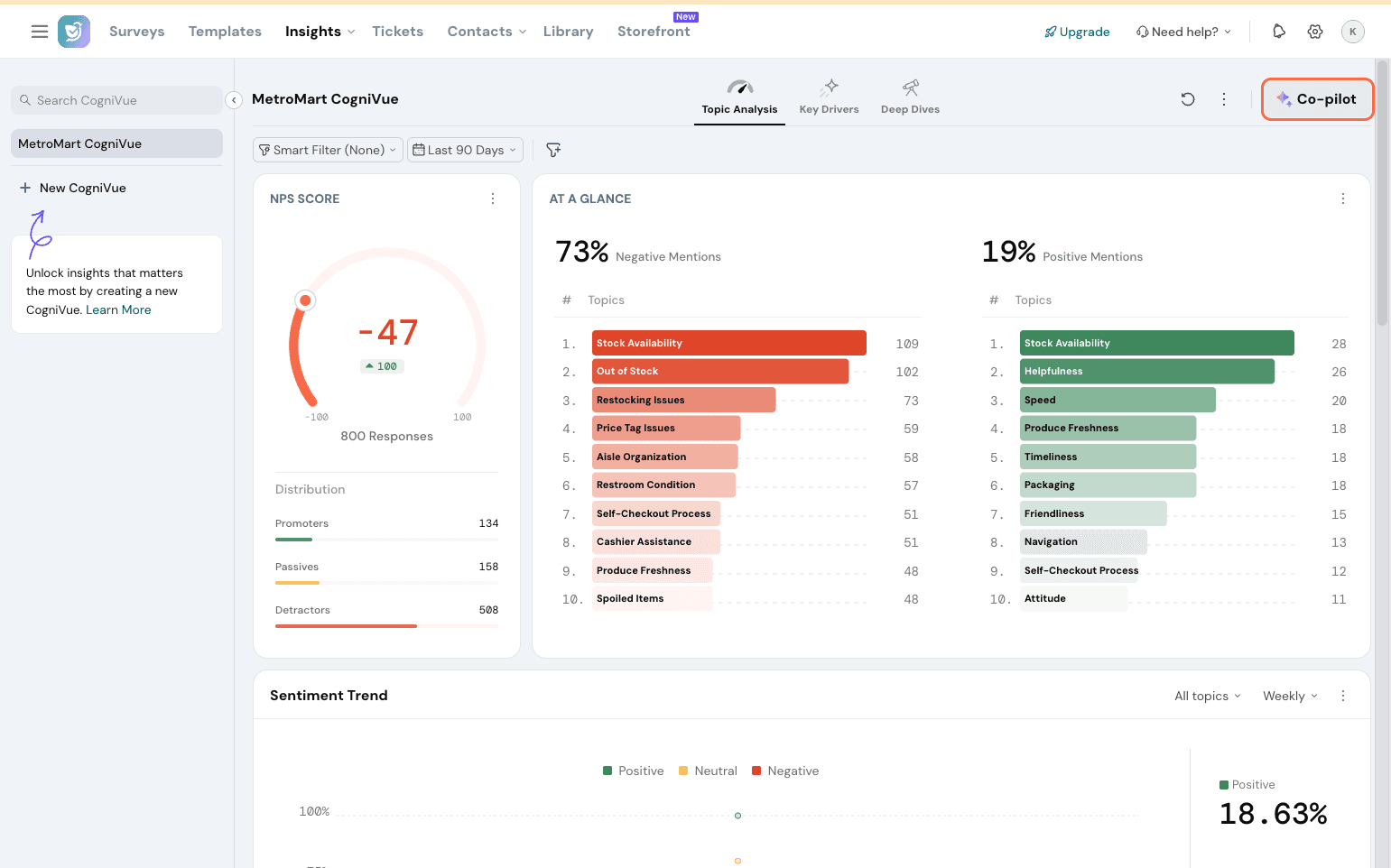Click the Co-pilot button
Viewport: 1391px width, 868px height.
1317,99
